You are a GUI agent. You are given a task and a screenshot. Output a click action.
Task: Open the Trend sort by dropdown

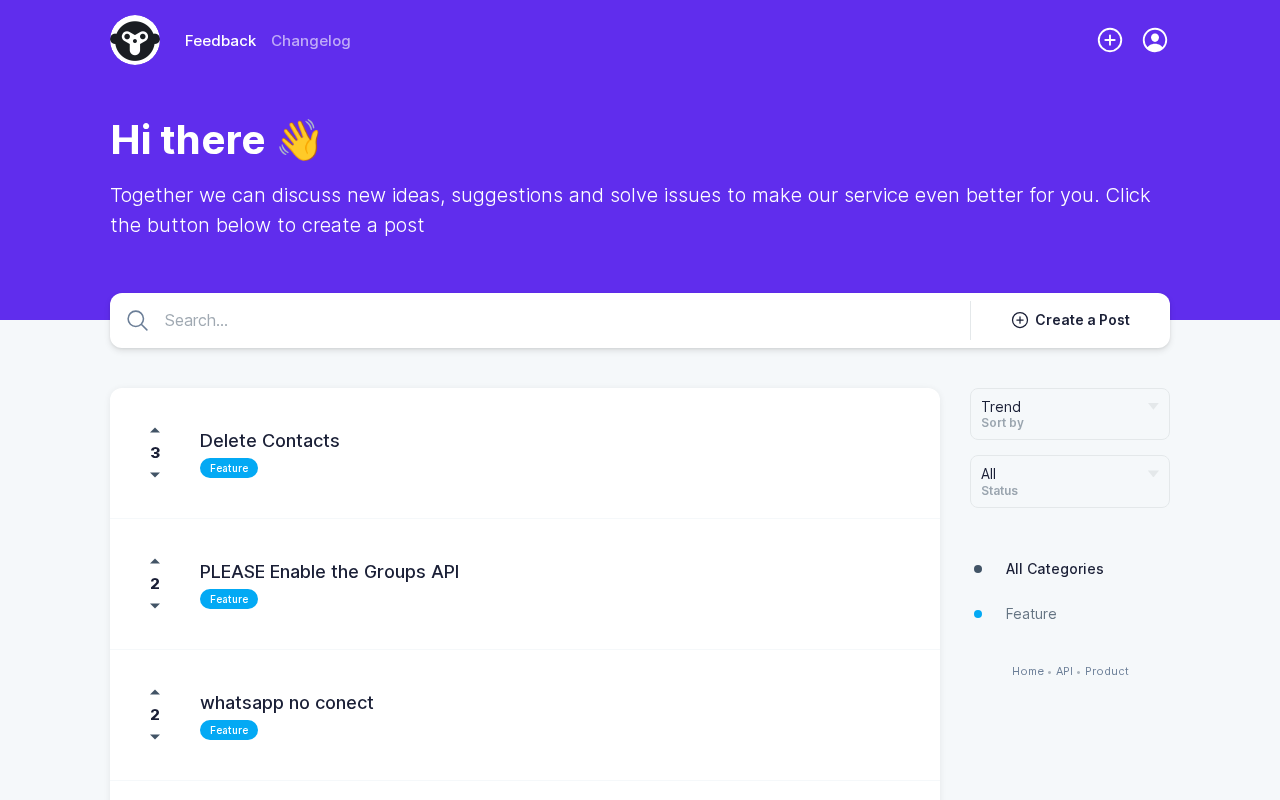[x=1069, y=414]
